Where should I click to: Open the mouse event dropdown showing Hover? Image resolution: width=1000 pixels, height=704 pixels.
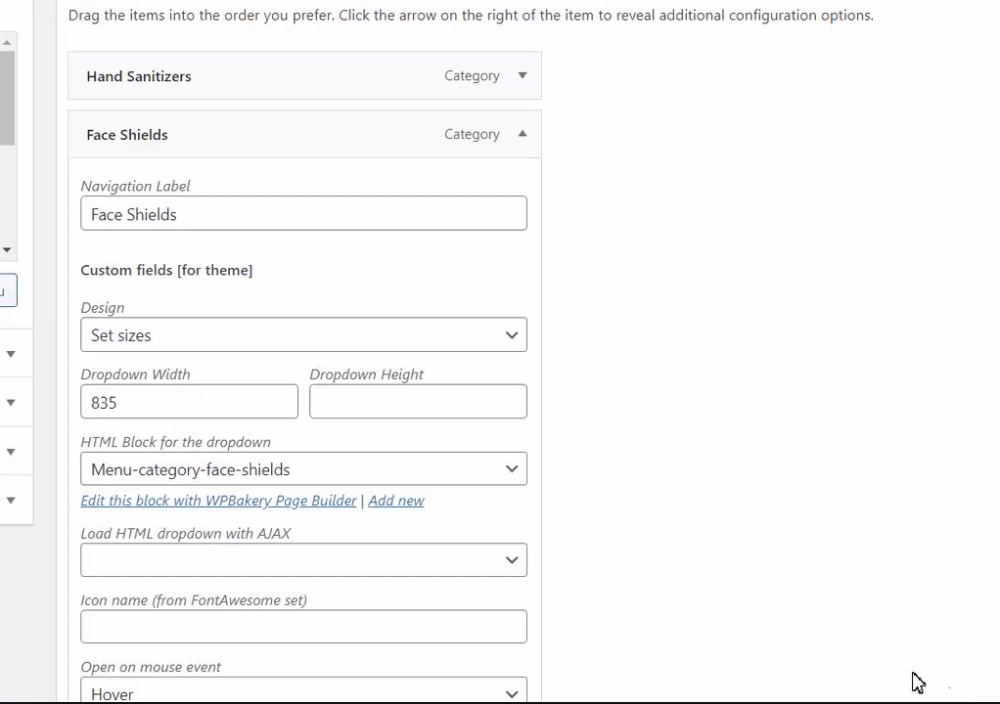[x=303, y=692]
